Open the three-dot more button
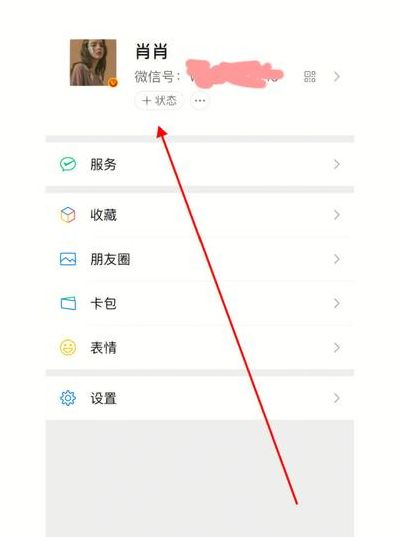400x537 pixels. pyautogui.click(x=200, y=101)
